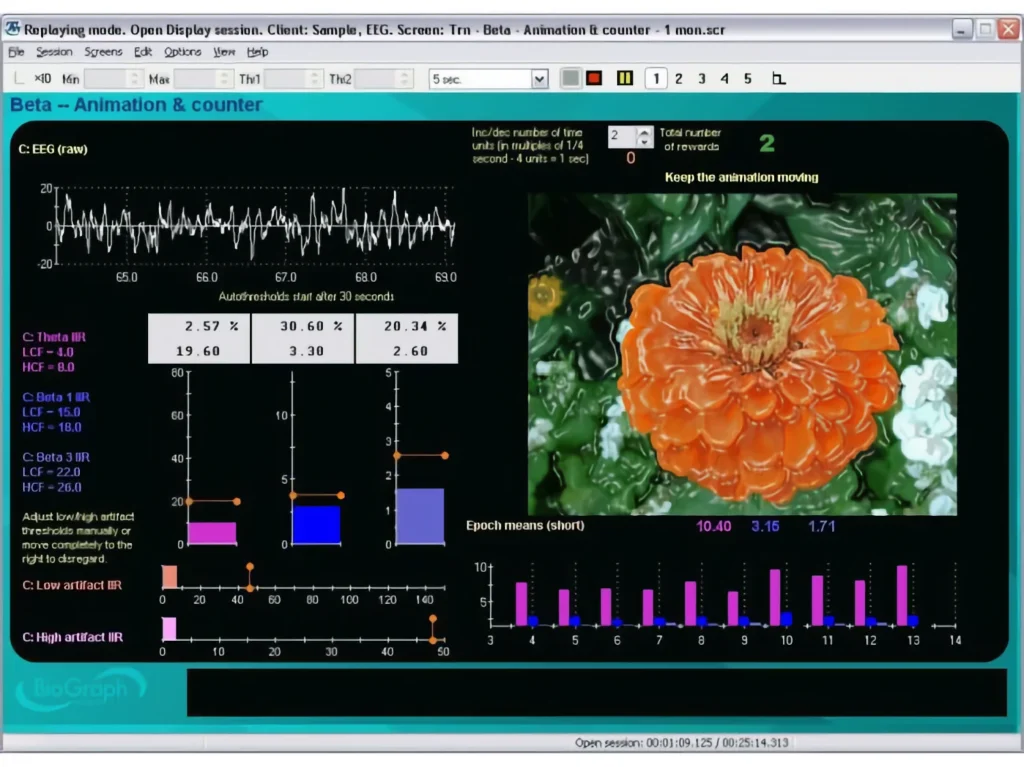This screenshot has height=767, width=1024.
Task: Pause the session with the yellow pause icon
Action: (625, 79)
